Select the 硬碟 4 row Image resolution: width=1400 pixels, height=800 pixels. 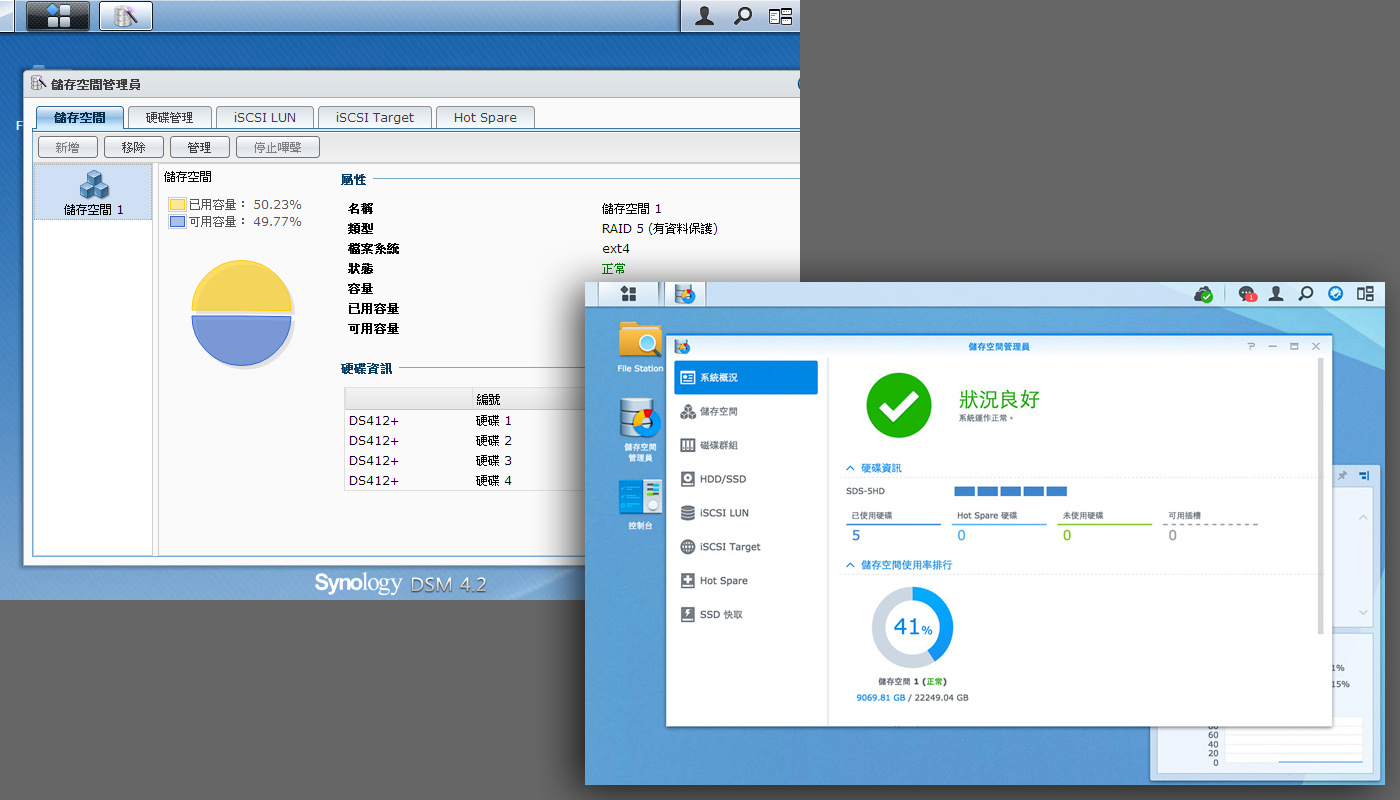[x=465, y=481]
